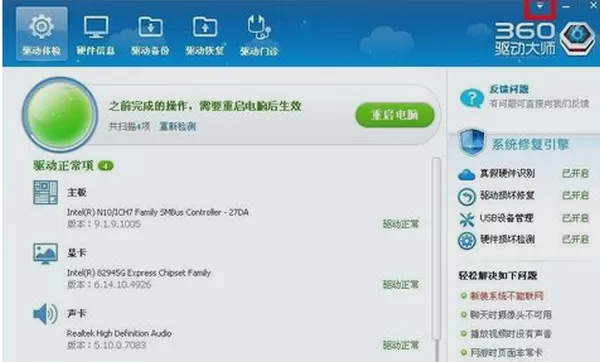Click the 驱动损坏修复 icon
This screenshot has width=600, height=362.
466,197
